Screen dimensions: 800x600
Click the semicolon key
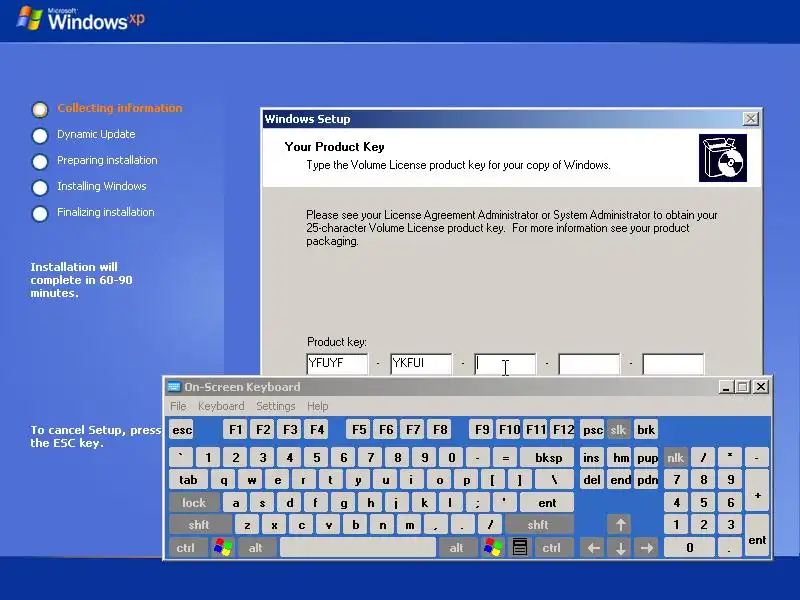click(478, 503)
